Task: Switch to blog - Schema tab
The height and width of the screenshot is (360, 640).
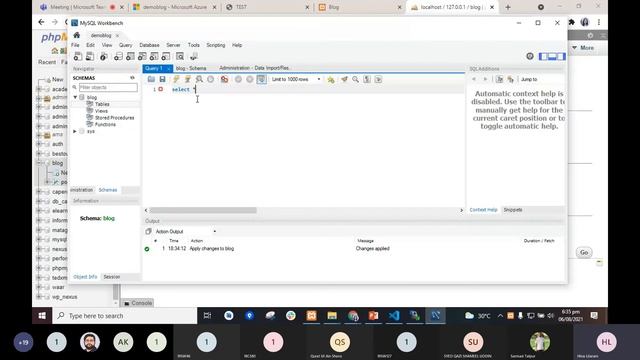Action: pos(191,68)
